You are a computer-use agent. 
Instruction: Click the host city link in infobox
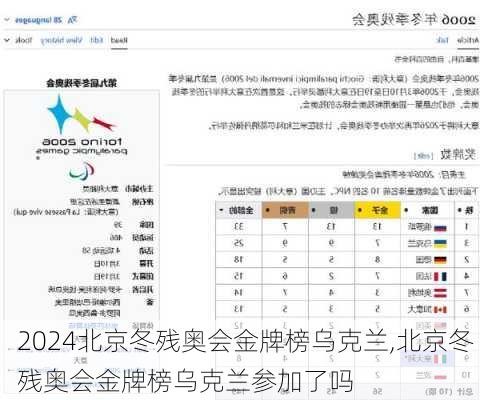coord(101,189)
